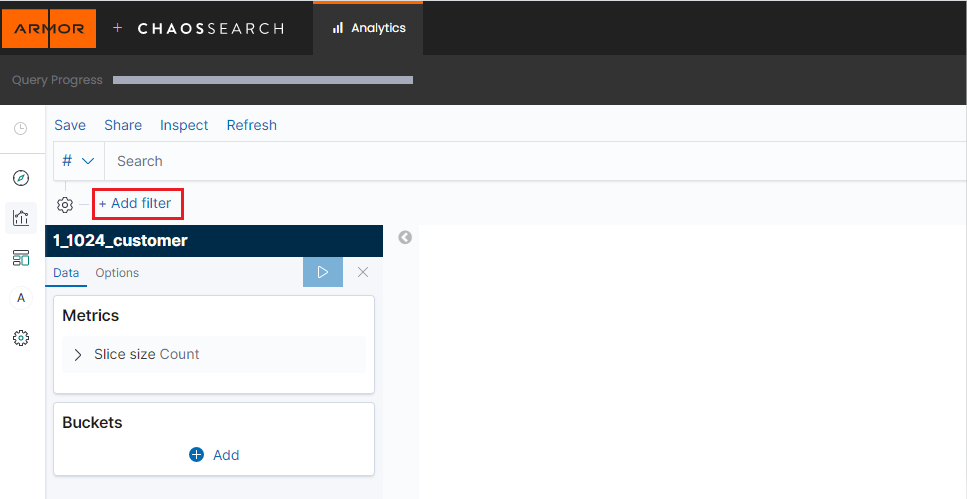Viewport: 967px width, 499px height.
Task: Click the Inspect menu item
Action: [184, 125]
